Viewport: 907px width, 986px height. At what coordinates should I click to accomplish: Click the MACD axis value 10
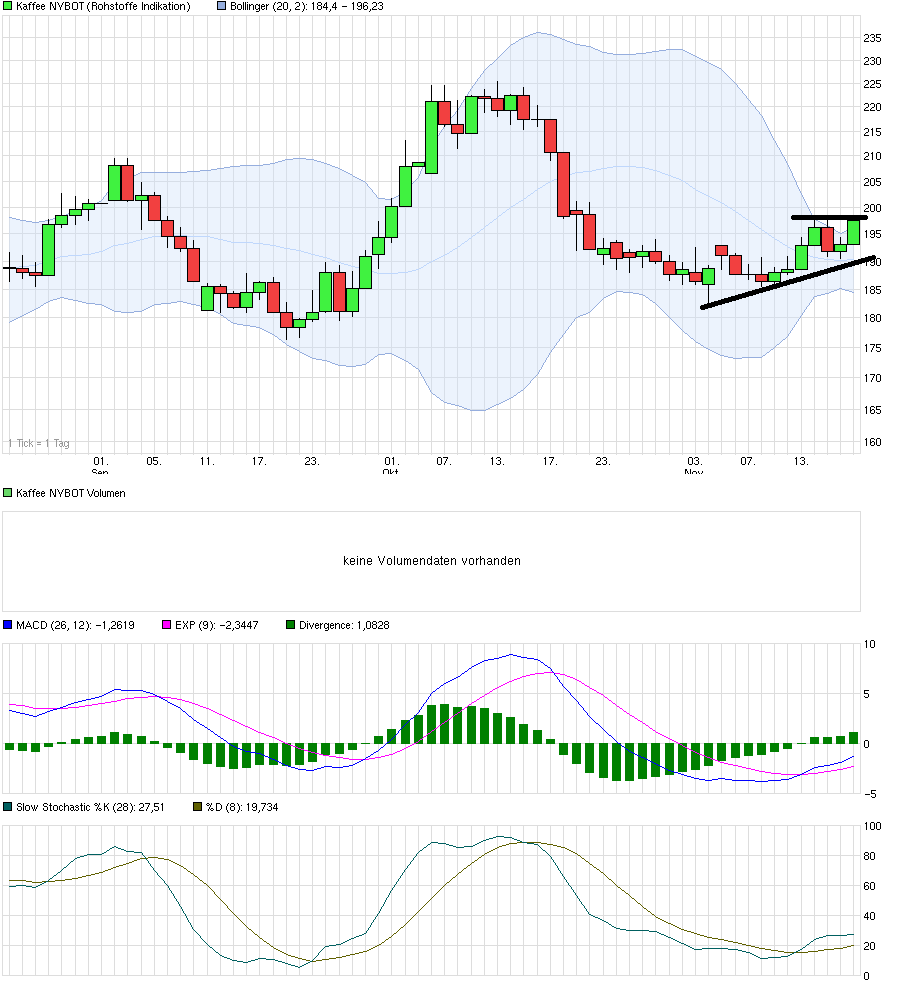coord(869,645)
